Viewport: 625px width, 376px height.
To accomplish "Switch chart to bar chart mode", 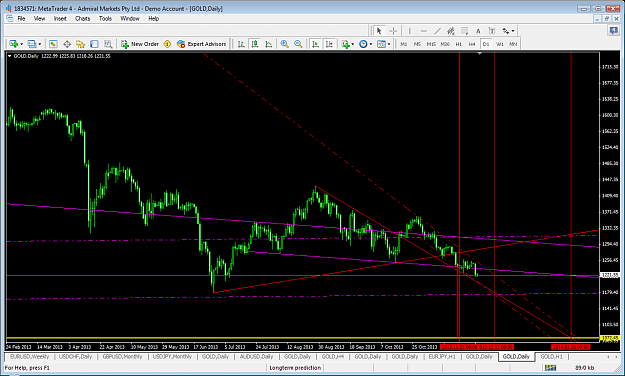I will [x=241, y=44].
